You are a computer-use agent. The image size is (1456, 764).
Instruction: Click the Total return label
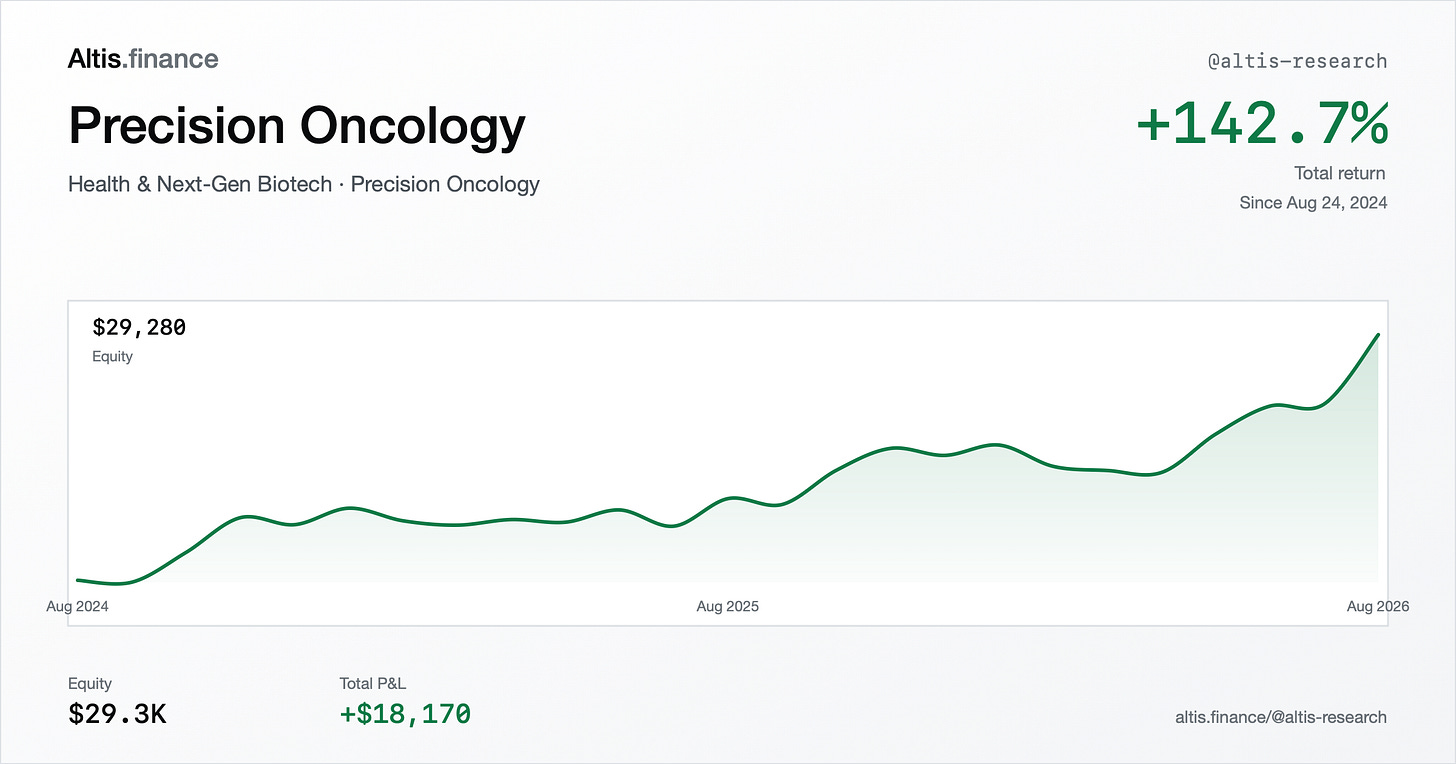pos(1339,174)
